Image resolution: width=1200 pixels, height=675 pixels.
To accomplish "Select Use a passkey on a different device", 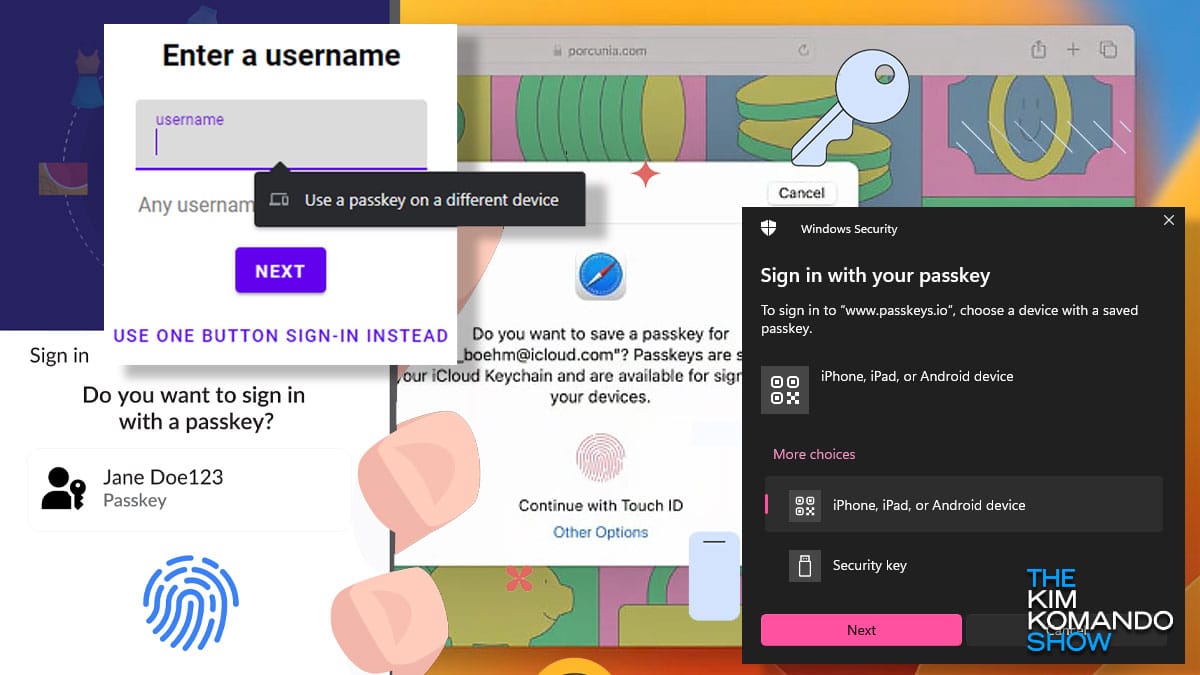I will [x=419, y=200].
